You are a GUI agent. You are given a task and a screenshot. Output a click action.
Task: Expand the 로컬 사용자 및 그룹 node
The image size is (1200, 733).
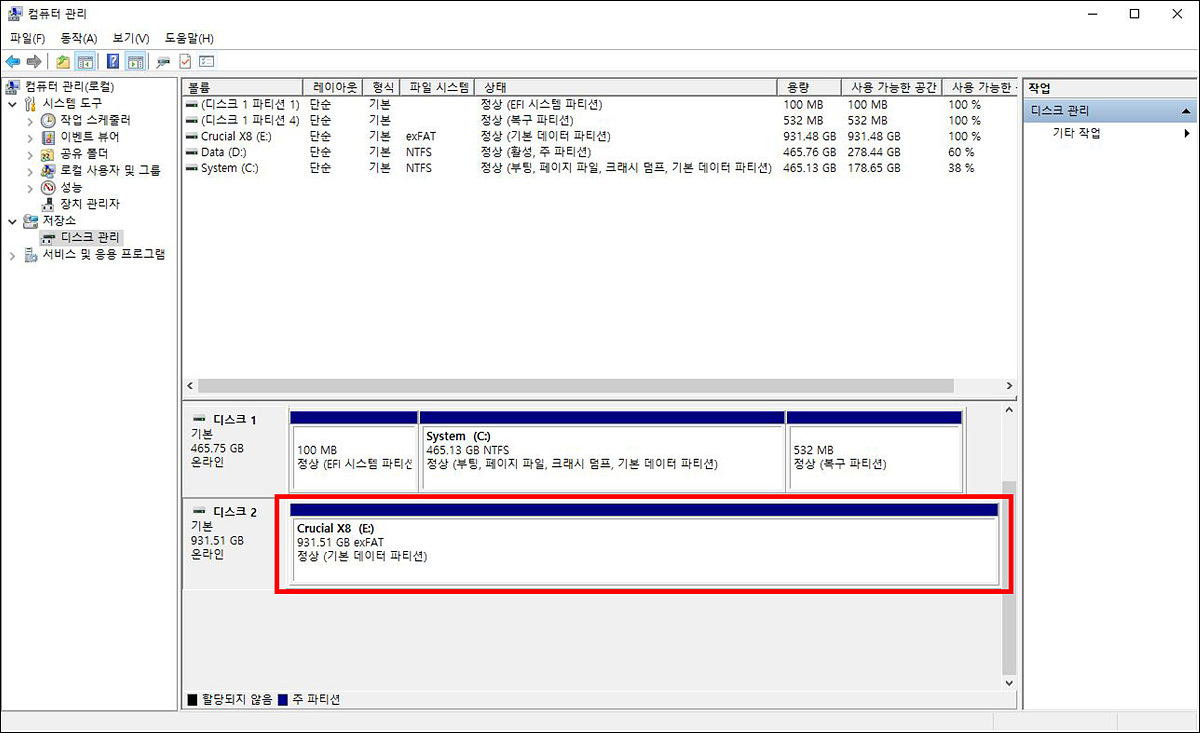tap(30, 171)
